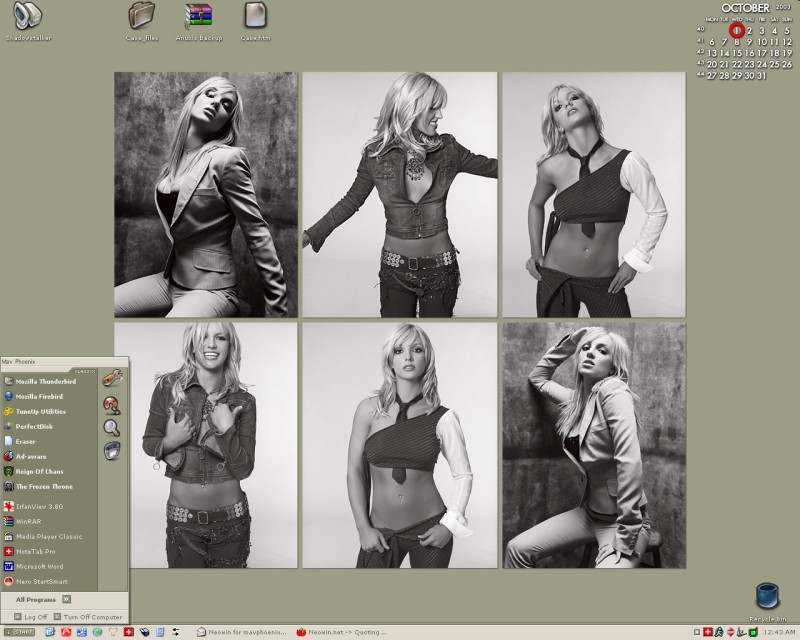Open PerfectDisk in the Start menu

35,426
